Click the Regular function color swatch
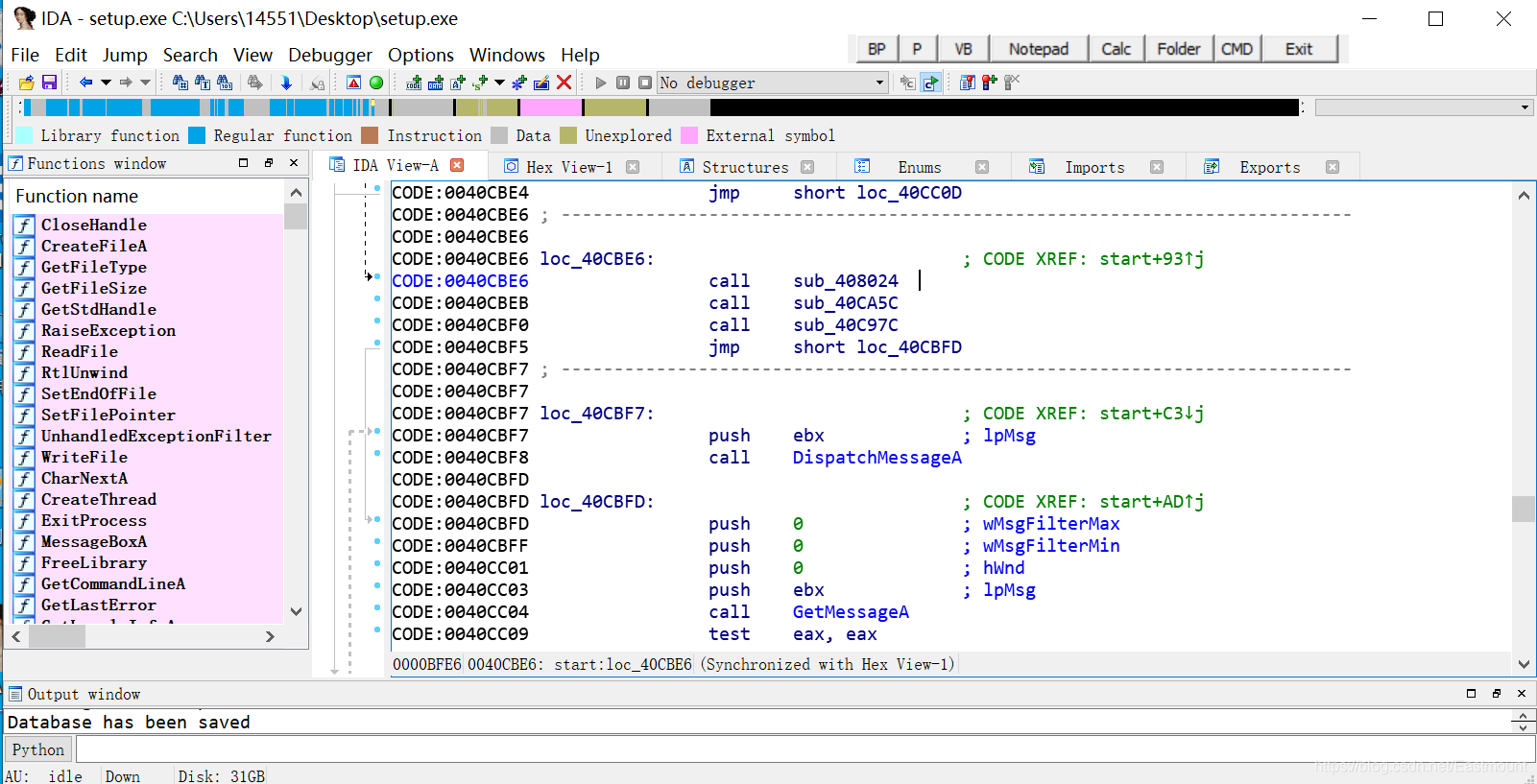Screen dimensions: 1537x784 [x=197, y=135]
